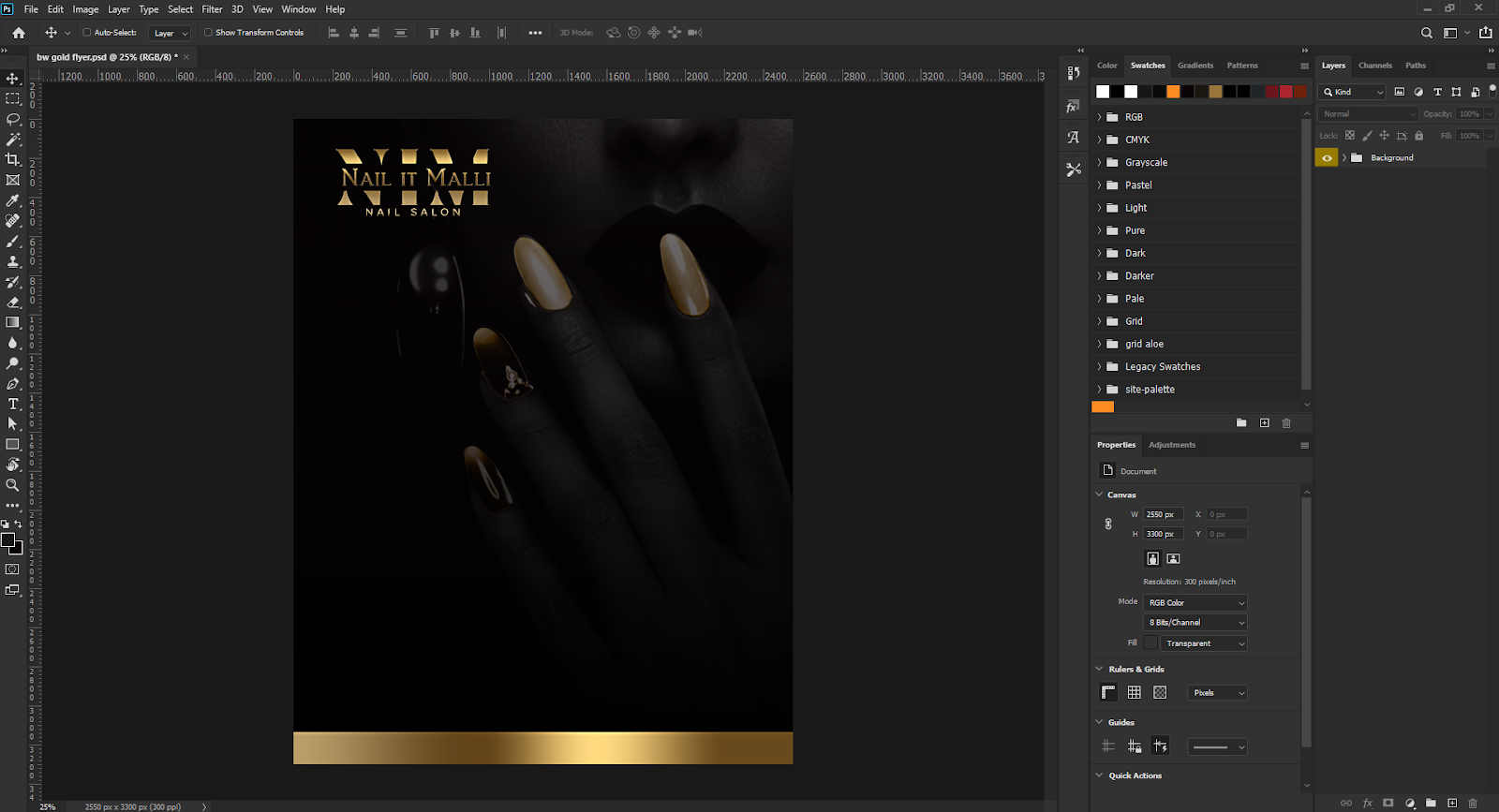Enable the Auto-Select checkbox
Viewport: 1499px width, 812px height.
coord(87,33)
